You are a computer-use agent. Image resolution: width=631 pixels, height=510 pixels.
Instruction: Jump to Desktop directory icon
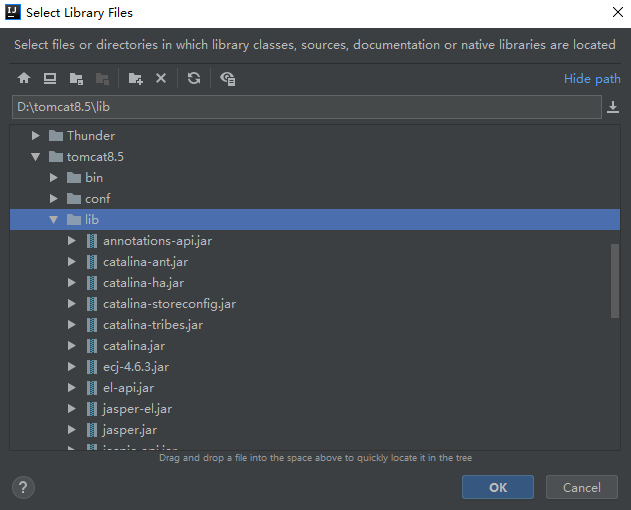50,78
